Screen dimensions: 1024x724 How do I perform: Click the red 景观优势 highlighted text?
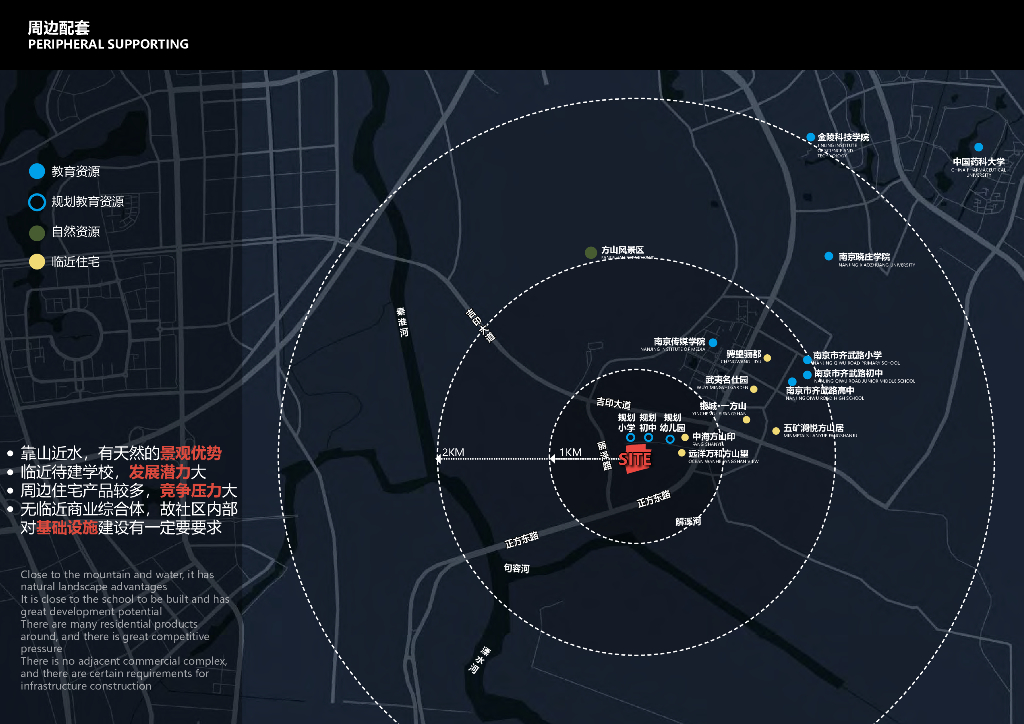pos(191,453)
